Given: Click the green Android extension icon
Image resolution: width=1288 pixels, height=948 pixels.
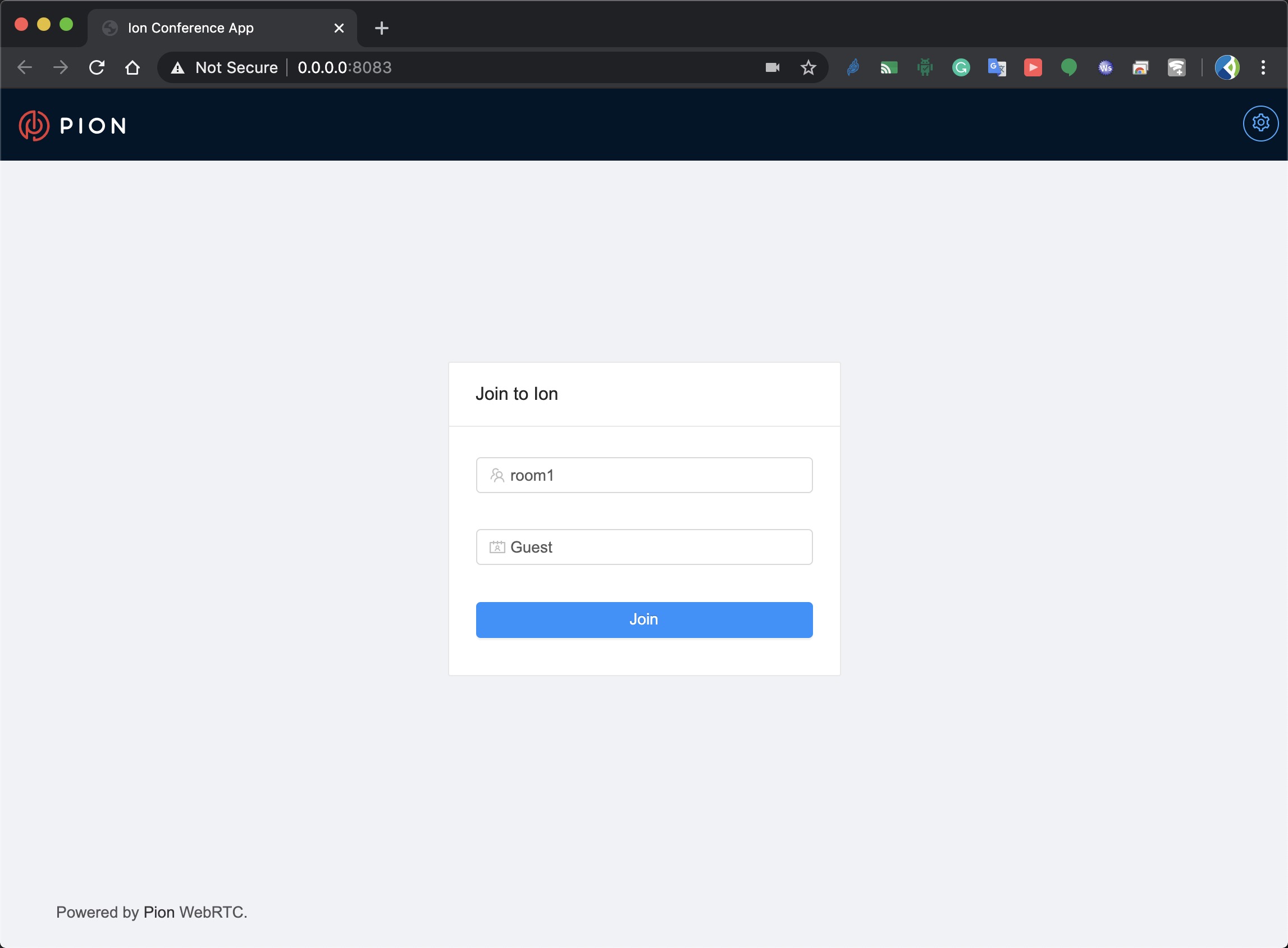Looking at the screenshot, I should 924,68.
